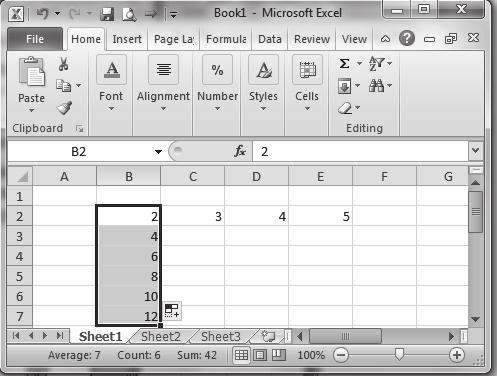The height and width of the screenshot is (376, 497).
Task: Open the Name Box dropdown
Action: (x=158, y=152)
